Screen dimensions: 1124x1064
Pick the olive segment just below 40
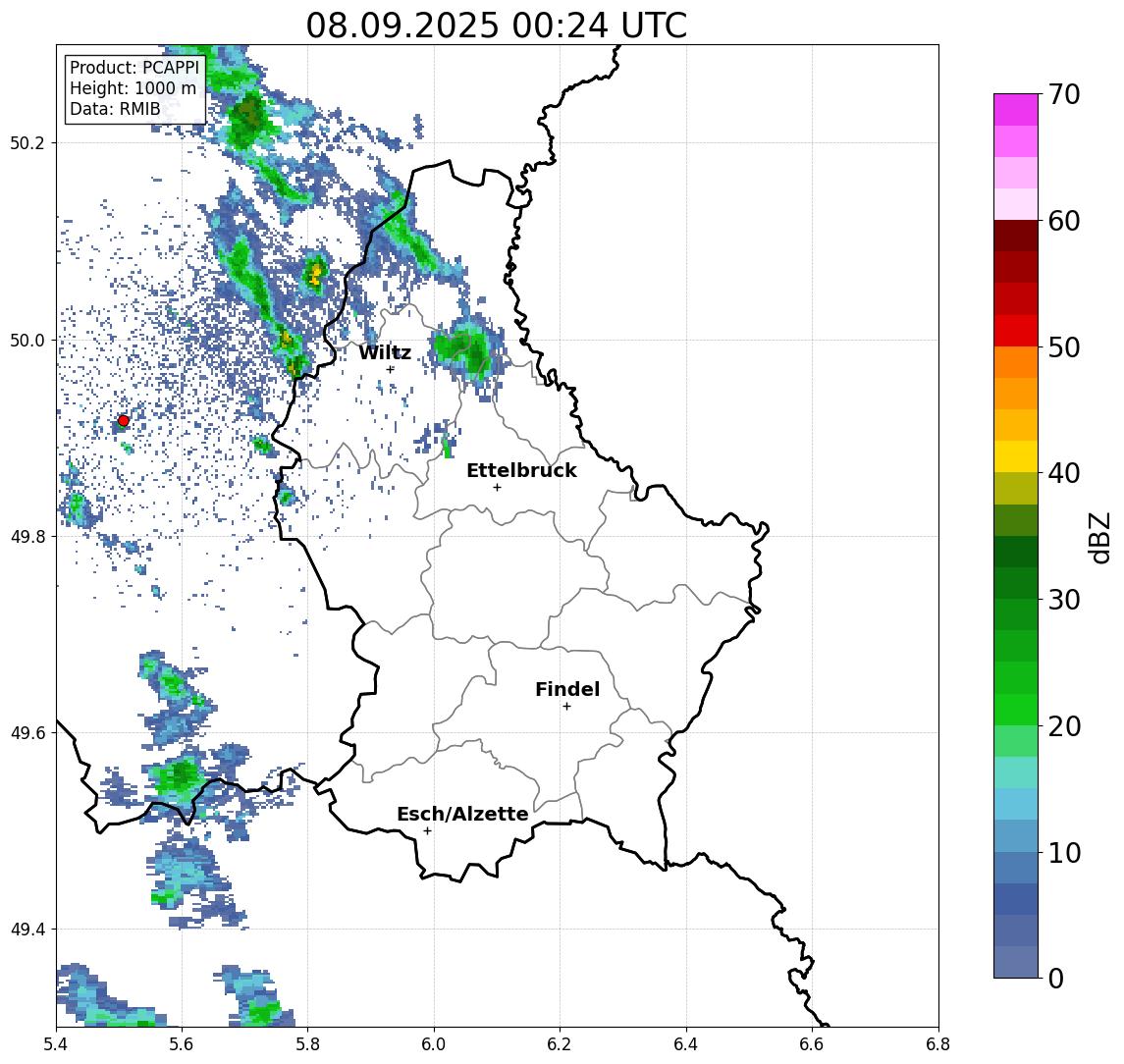click(x=1016, y=488)
